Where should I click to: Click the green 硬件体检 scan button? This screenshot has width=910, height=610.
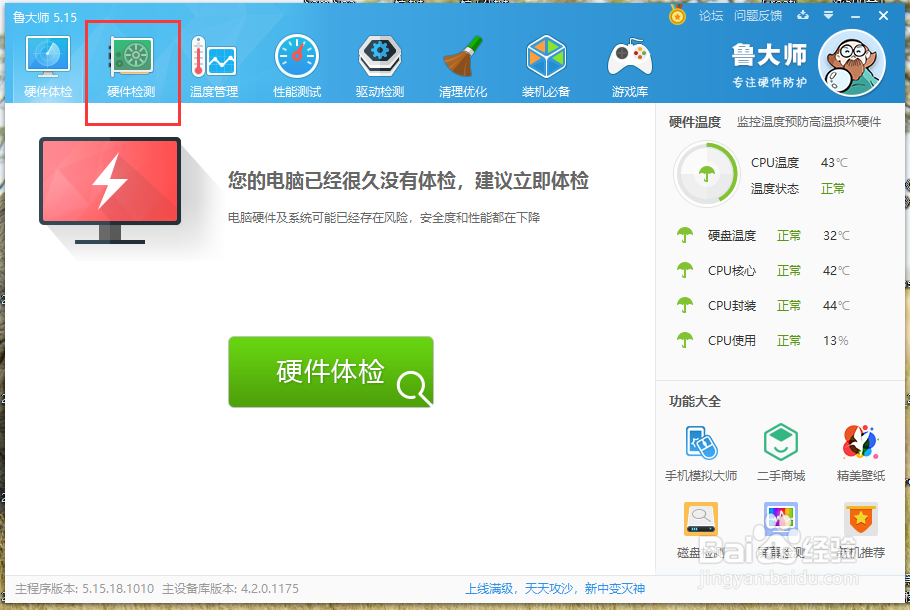tap(331, 371)
